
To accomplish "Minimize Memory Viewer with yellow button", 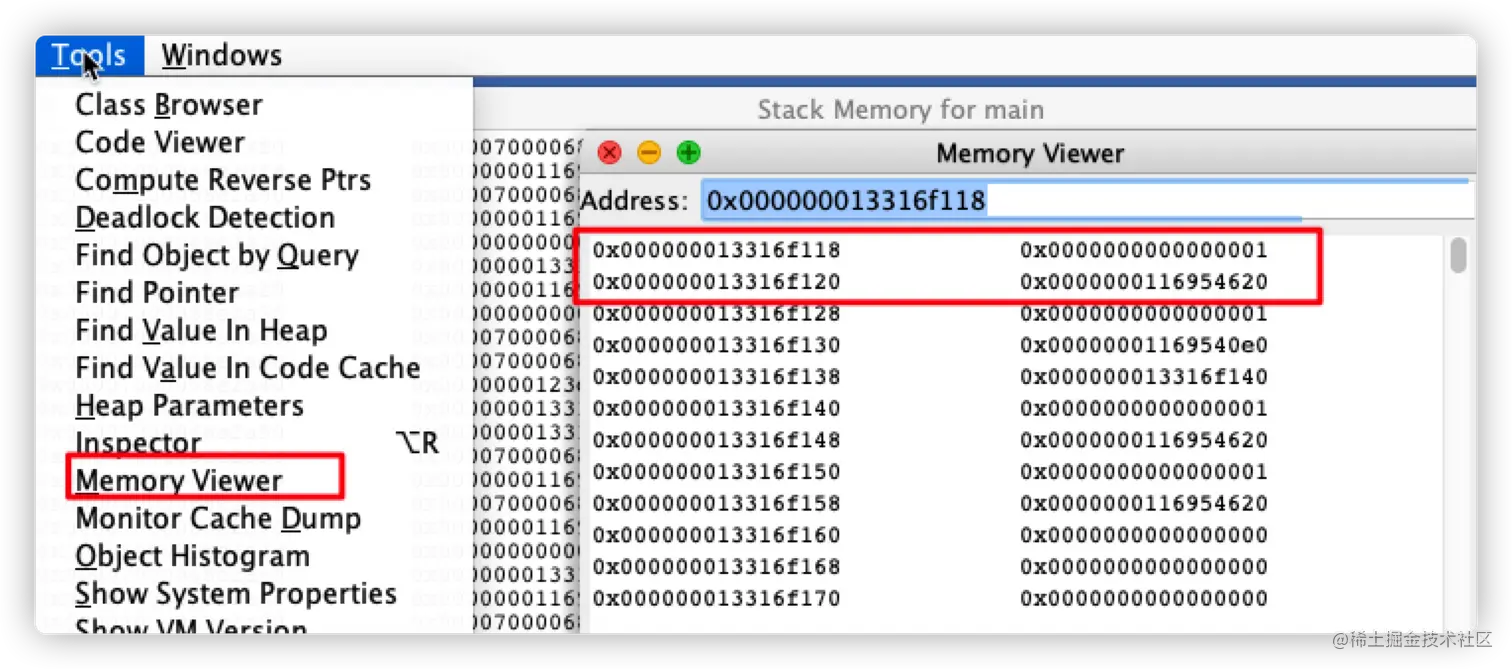I will (649, 153).
